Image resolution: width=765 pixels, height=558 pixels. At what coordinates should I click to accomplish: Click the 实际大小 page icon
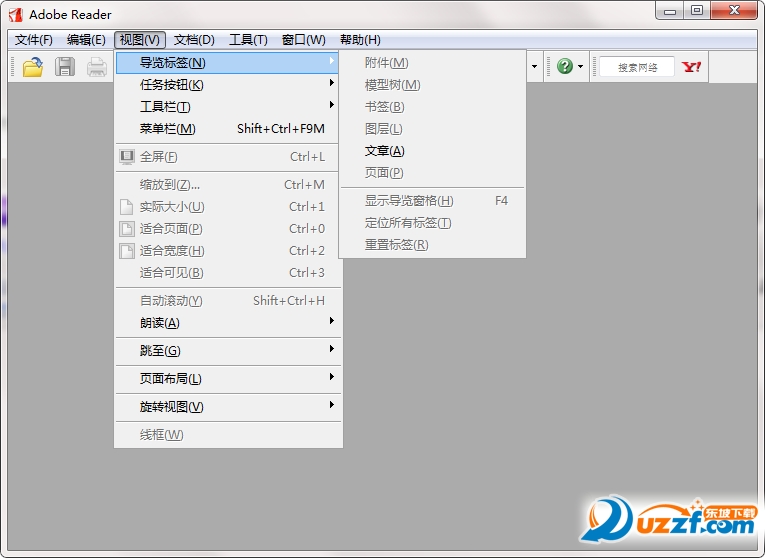(x=127, y=207)
